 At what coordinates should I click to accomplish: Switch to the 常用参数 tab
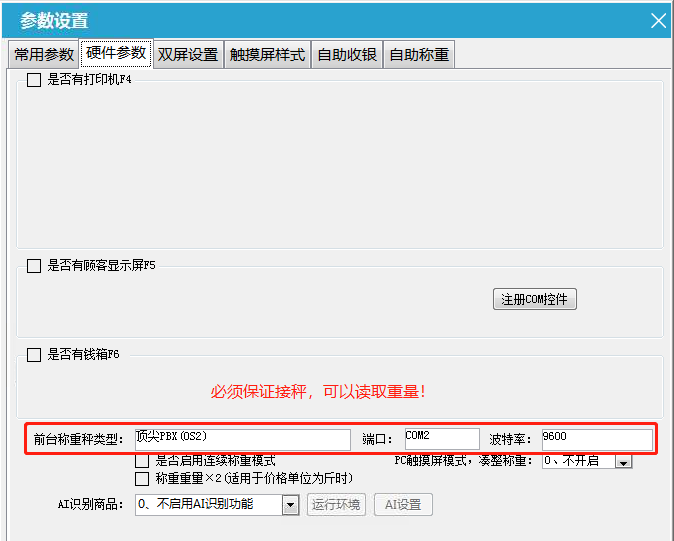click(x=44, y=55)
